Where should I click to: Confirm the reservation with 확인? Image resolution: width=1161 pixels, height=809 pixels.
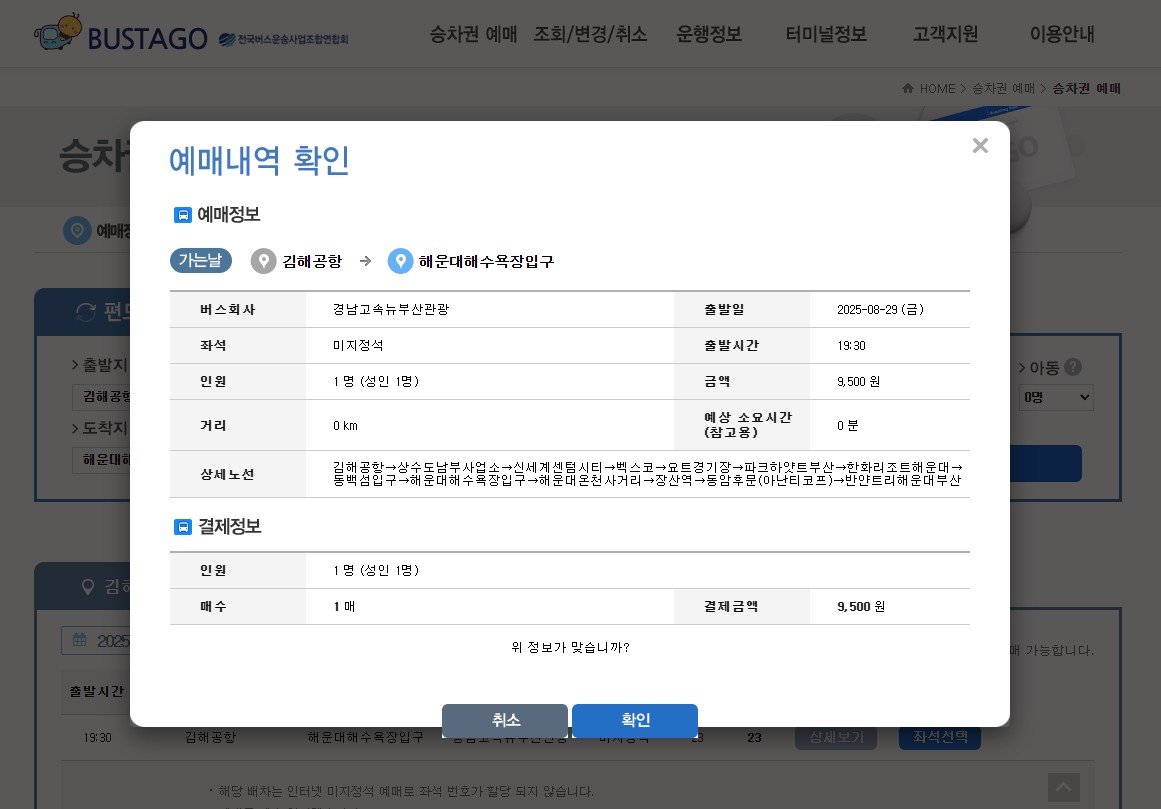pyautogui.click(x=636, y=720)
